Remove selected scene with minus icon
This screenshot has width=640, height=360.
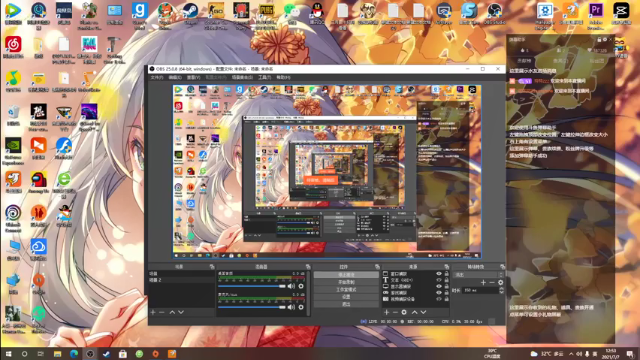pyautogui.click(x=162, y=312)
